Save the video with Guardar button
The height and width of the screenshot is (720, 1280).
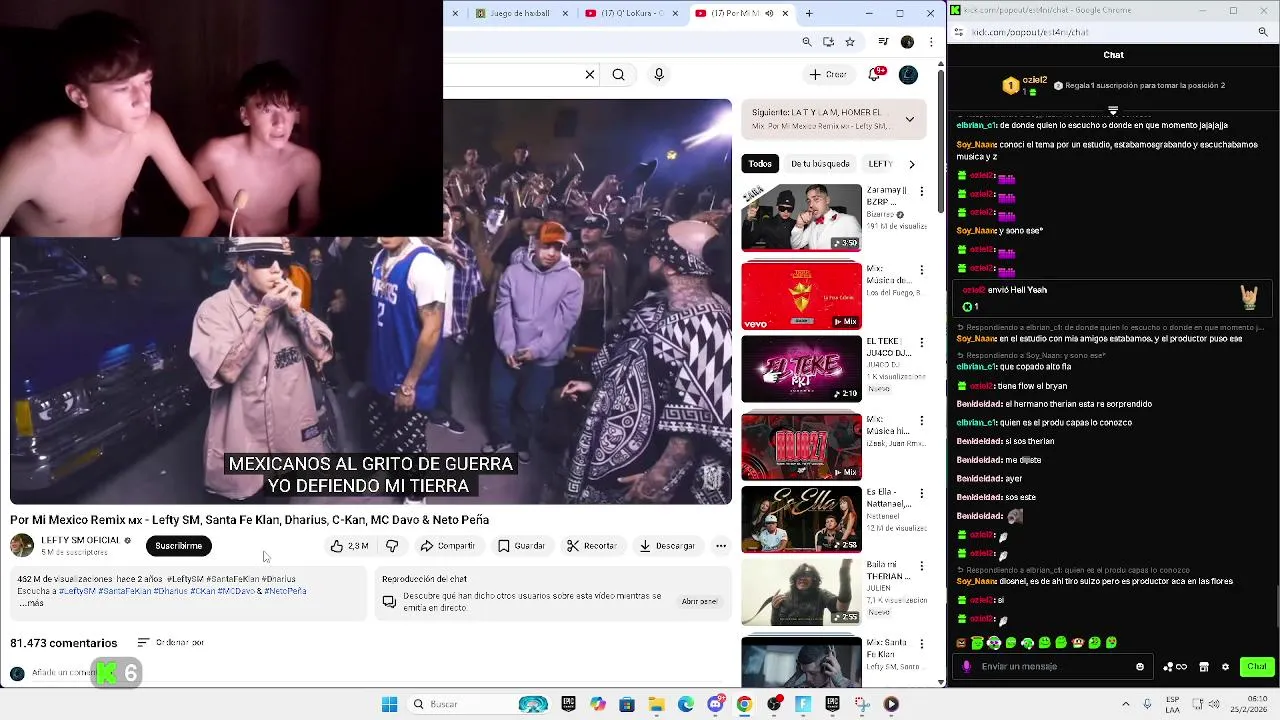click(521, 546)
